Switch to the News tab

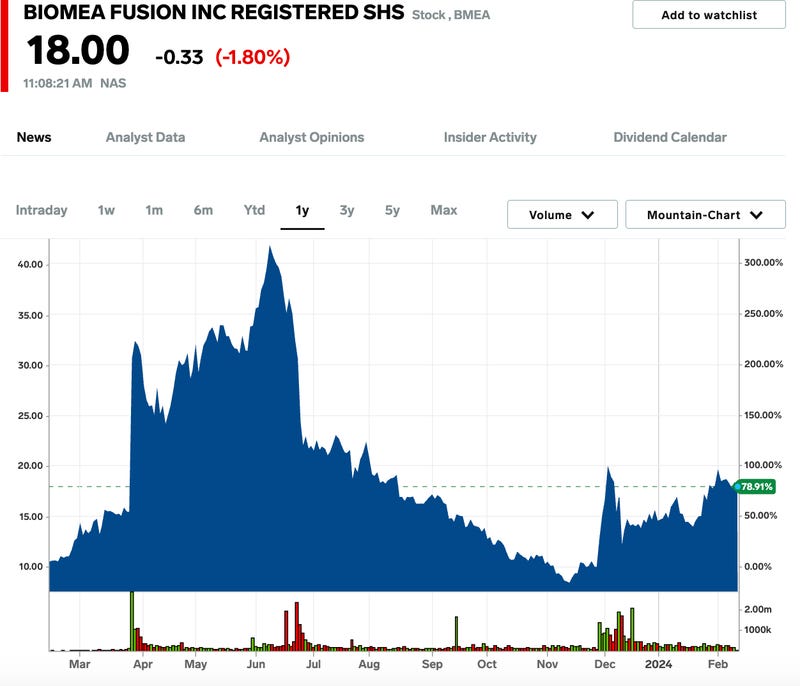tap(34, 137)
